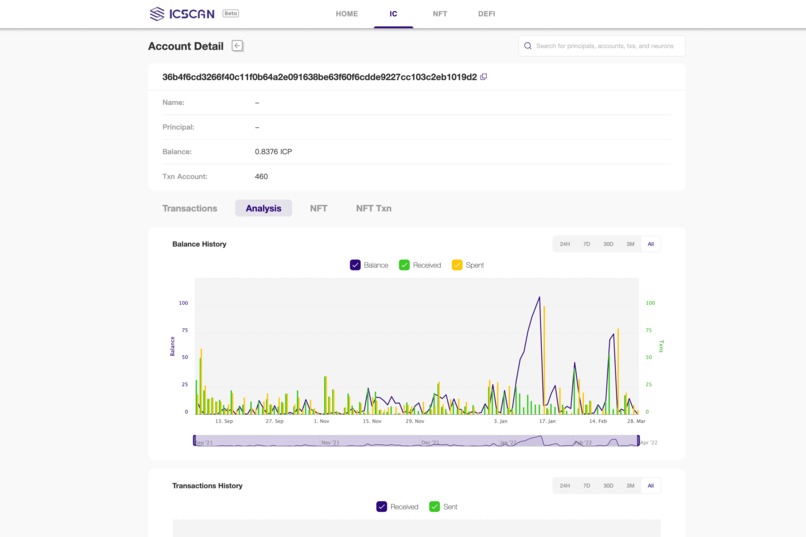806x537 pixels.
Task: Click the purple range navigator band
Action: (x=416, y=440)
